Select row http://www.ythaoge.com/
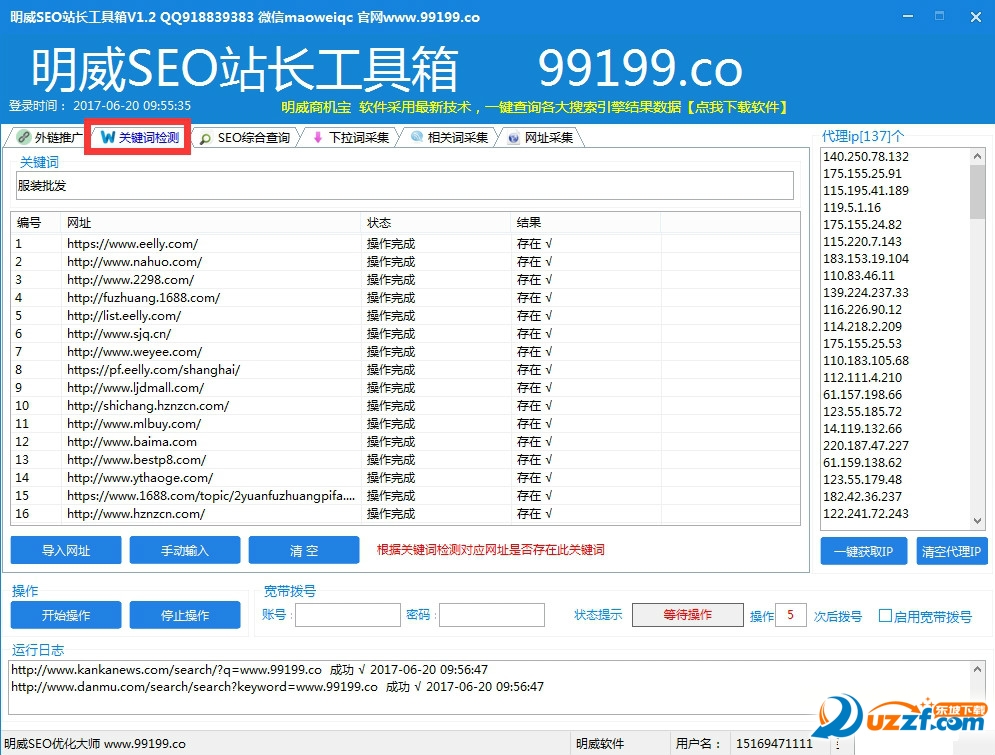Screen dimensions: 995x755 [405, 477]
